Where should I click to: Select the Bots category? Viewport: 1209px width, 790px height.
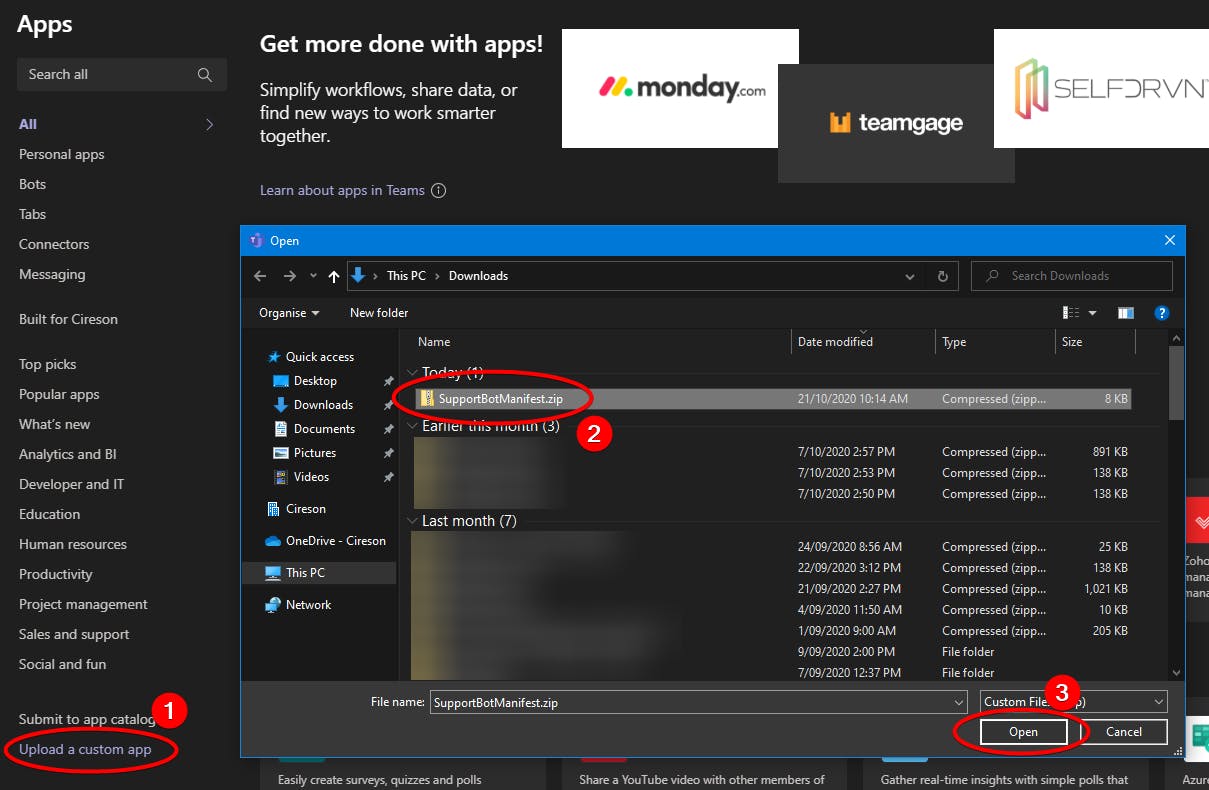click(32, 184)
